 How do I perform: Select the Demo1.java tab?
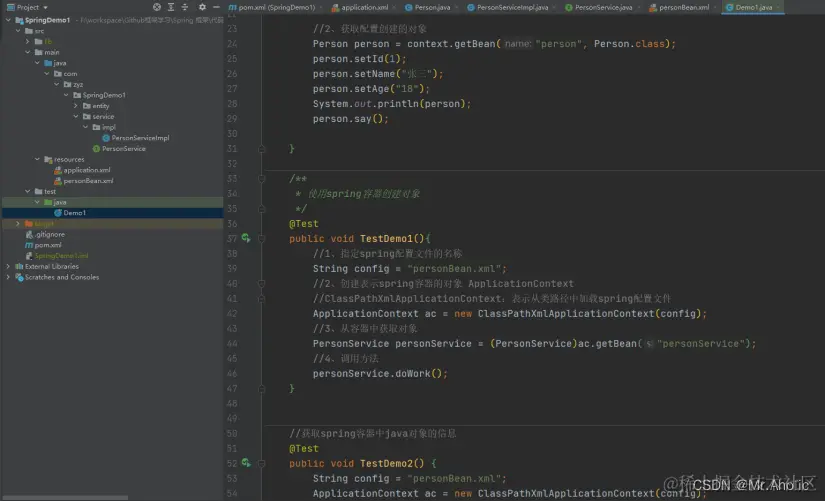pyautogui.click(x=753, y=7)
